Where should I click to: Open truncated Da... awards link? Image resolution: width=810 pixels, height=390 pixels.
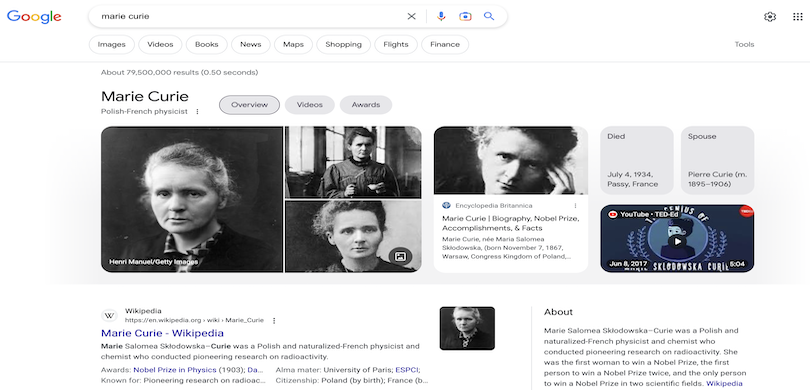click(255, 370)
